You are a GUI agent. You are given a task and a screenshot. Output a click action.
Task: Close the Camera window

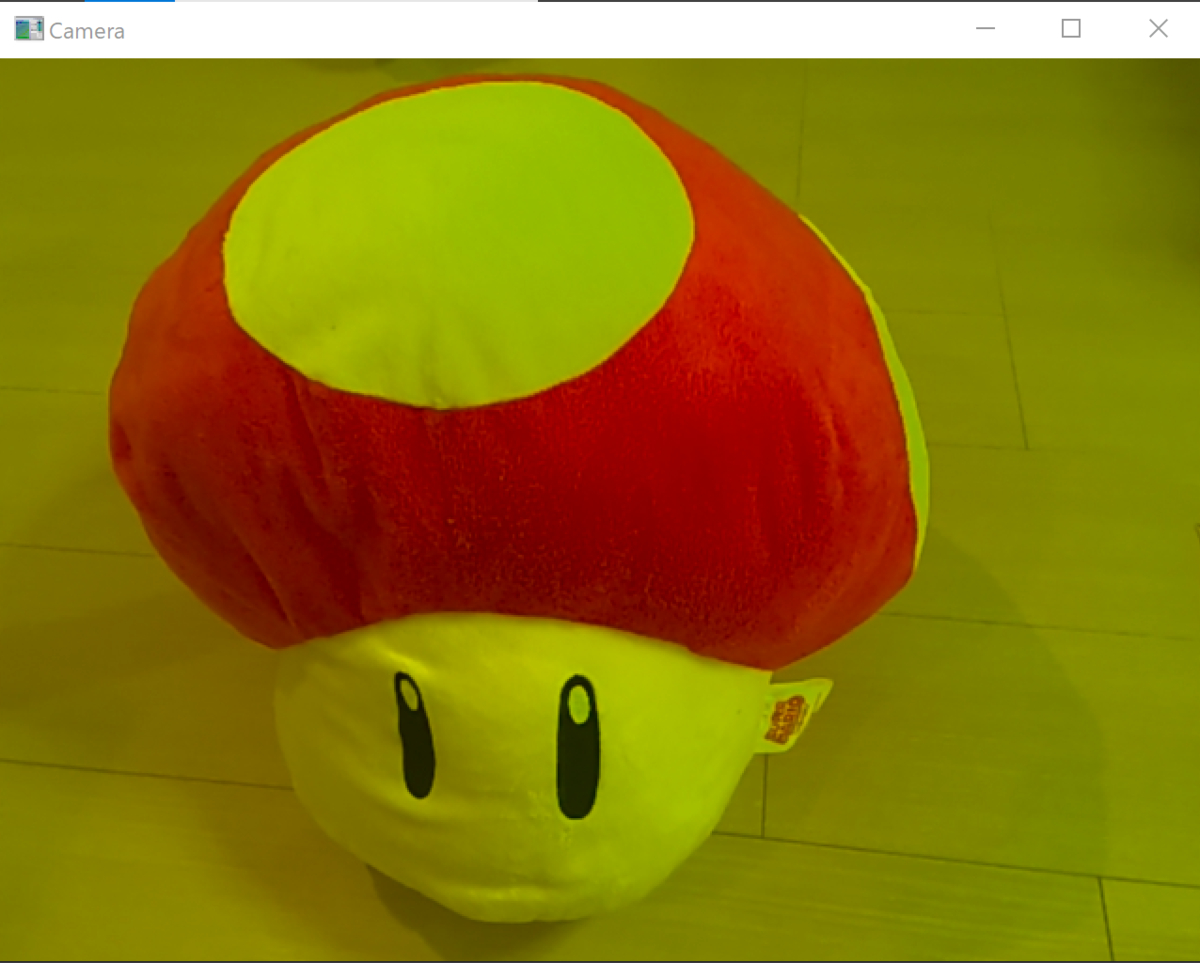click(1158, 29)
